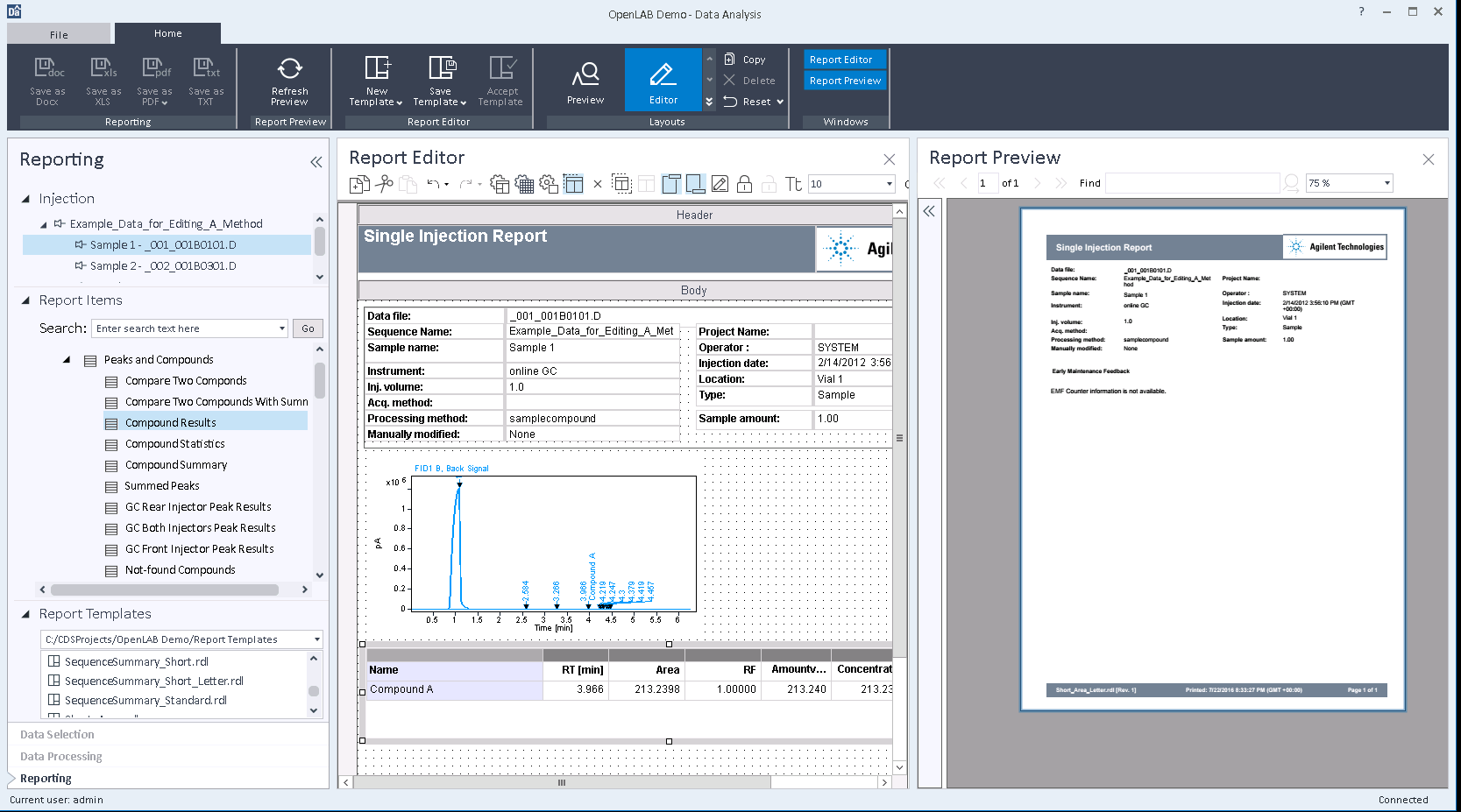Select Compound Statistics report item
The width and height of the screenshot is (1461, 812).
click(177, 443)
